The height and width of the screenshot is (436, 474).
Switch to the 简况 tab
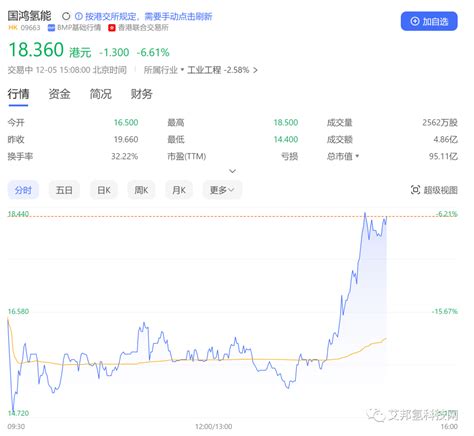[100, 94]
